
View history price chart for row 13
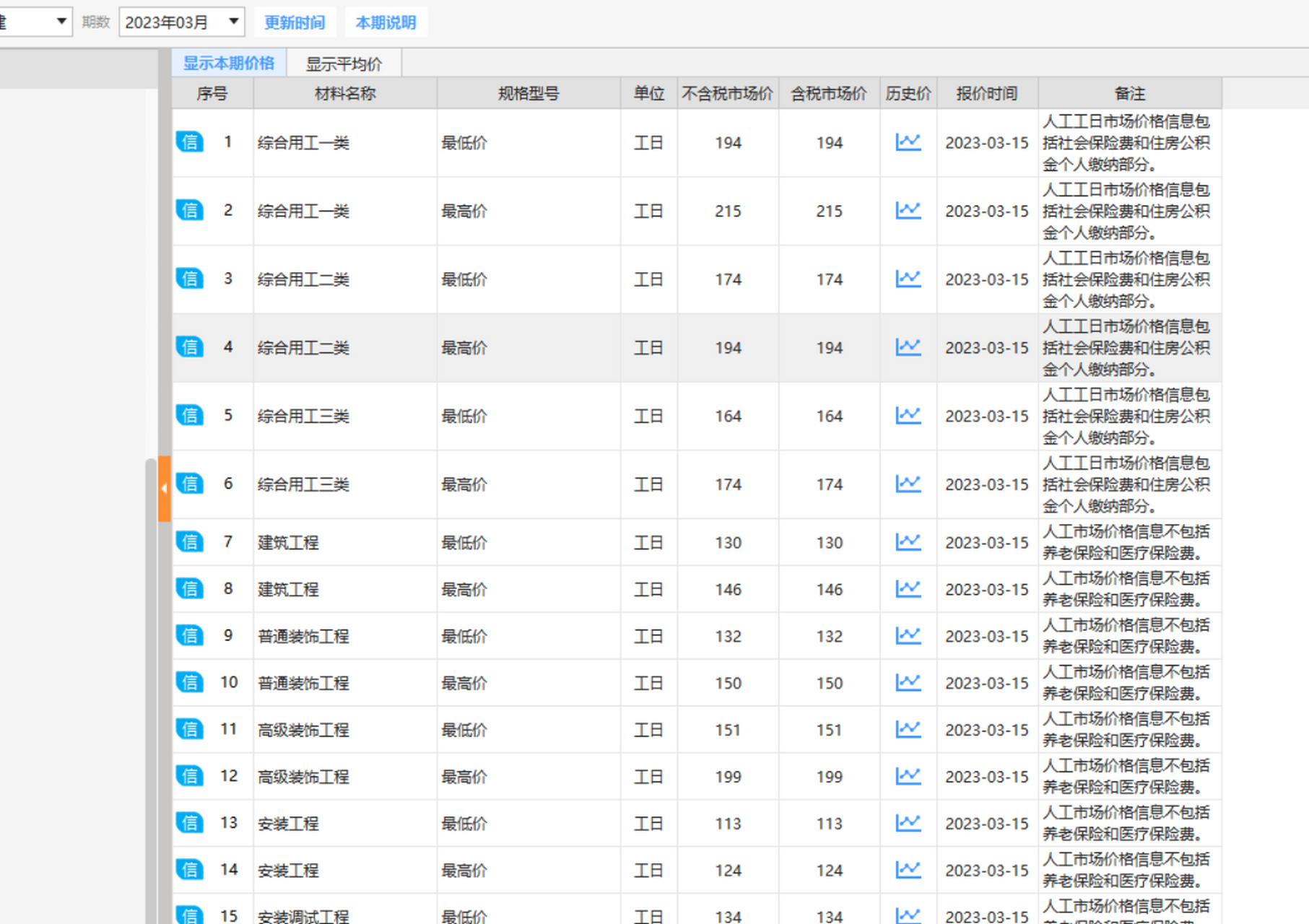click(x=908, y=823)
